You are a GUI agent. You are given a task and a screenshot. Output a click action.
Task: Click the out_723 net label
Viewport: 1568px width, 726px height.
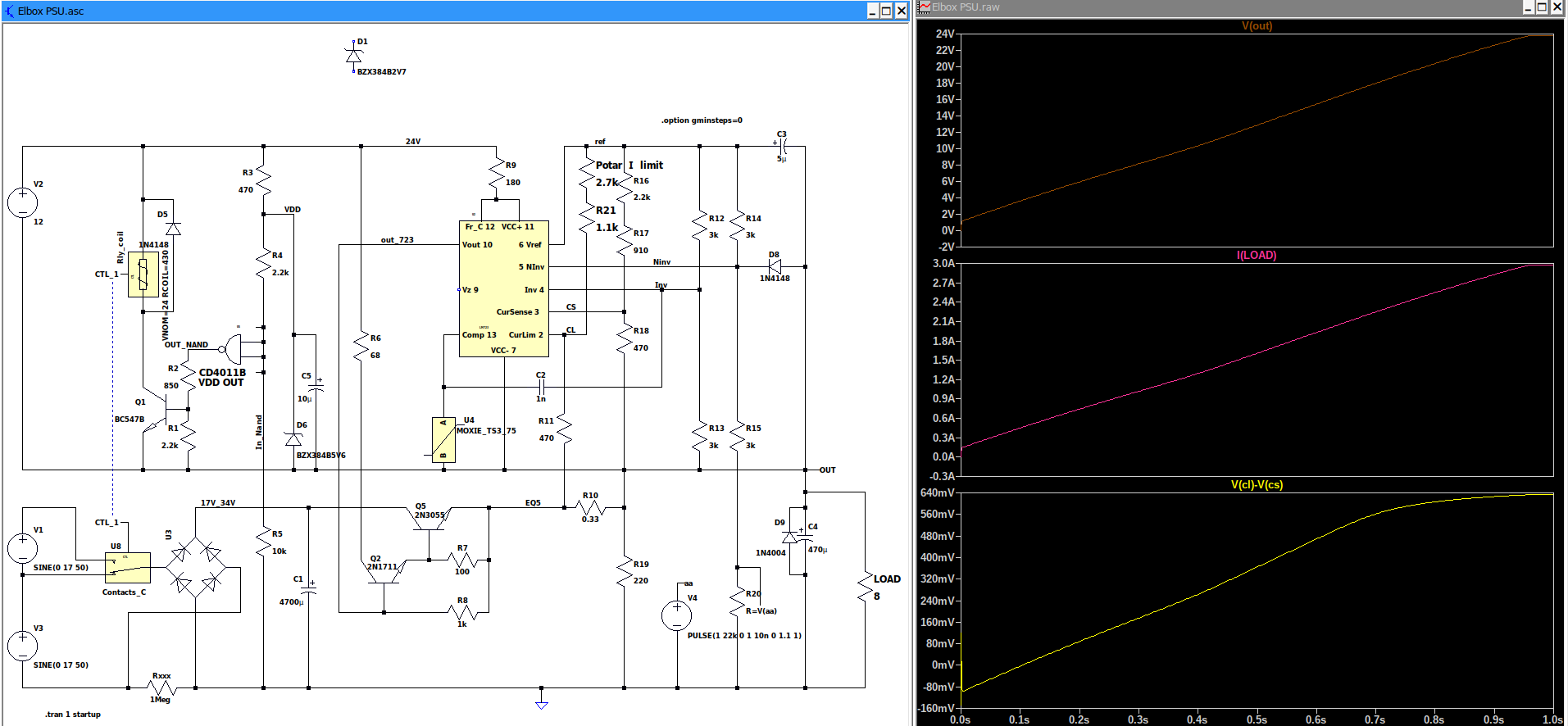(x=397, y=240)
